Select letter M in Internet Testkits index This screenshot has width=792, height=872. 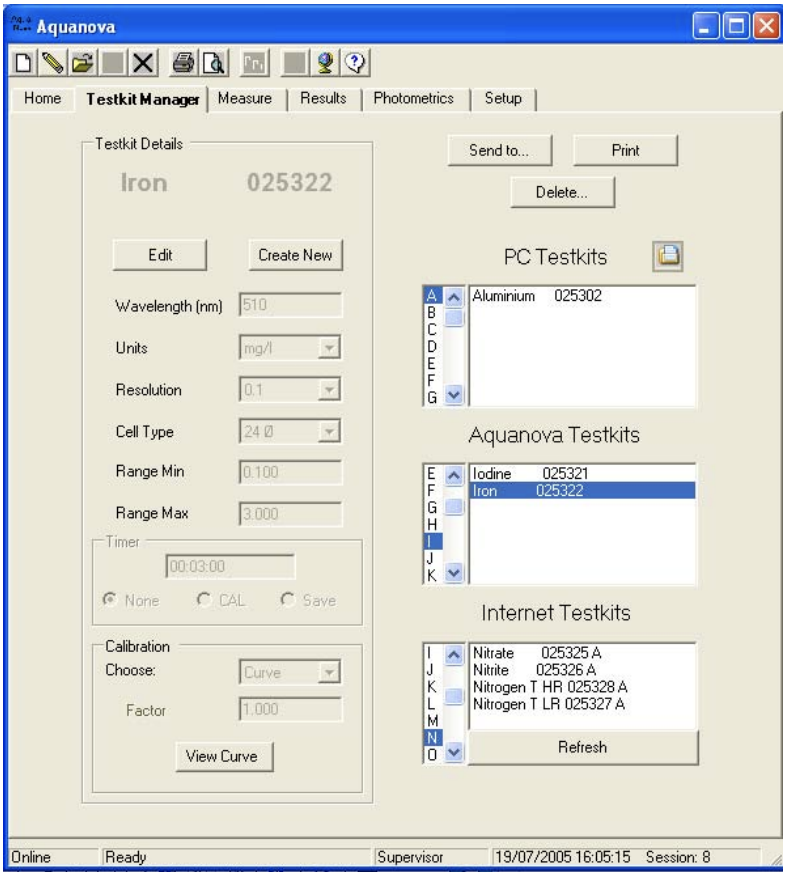pos(432,721)
